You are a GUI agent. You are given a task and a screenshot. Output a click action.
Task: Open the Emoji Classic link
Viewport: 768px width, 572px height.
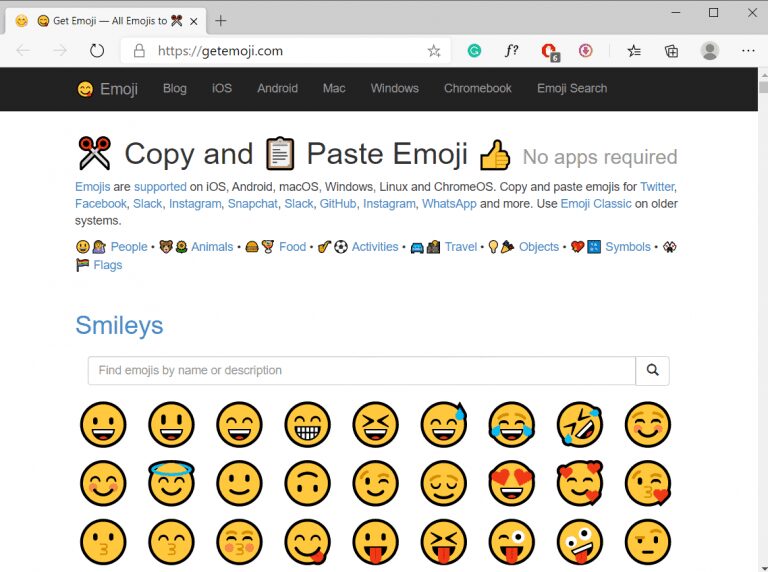click(x=596, y=204)
